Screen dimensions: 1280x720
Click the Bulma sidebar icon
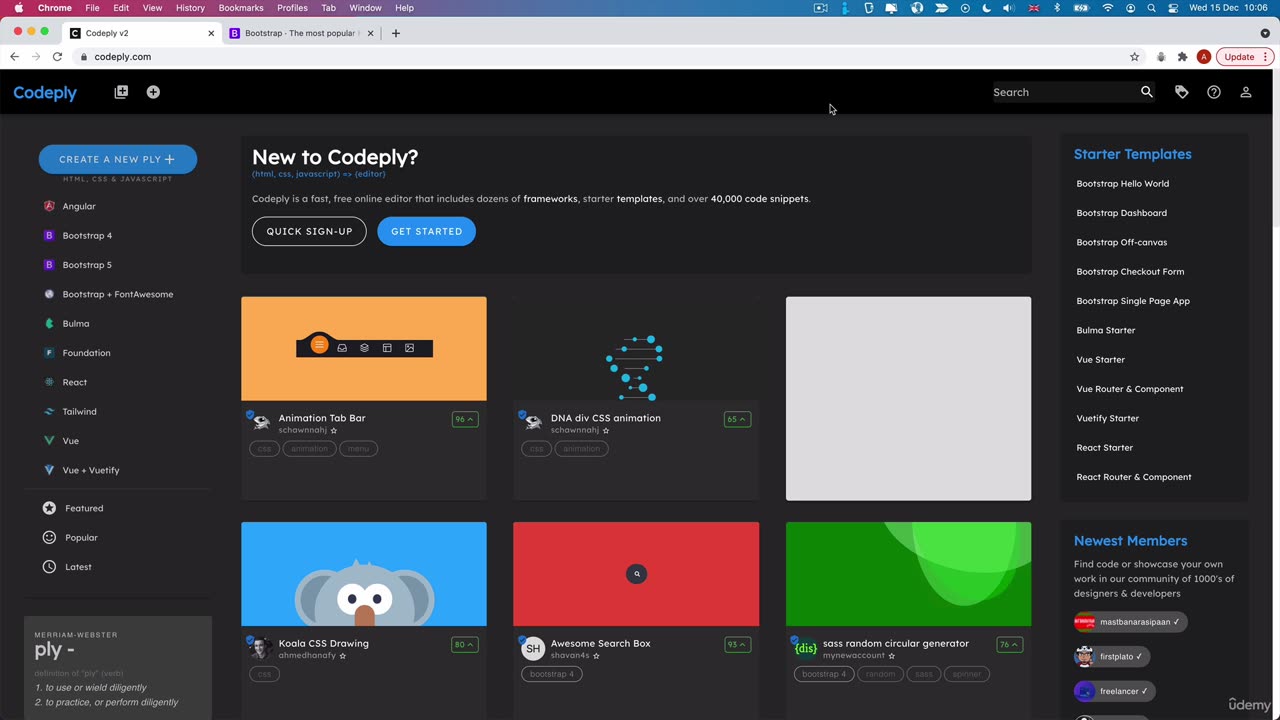coord(49,324)
